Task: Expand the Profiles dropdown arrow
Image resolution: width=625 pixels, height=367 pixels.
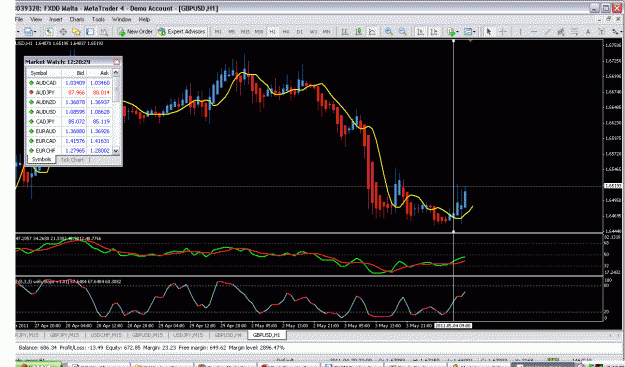Action: click(35, 32)
